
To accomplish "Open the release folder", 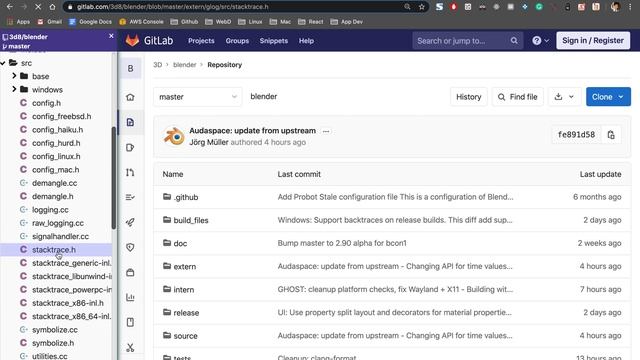I will coord(186,313).
